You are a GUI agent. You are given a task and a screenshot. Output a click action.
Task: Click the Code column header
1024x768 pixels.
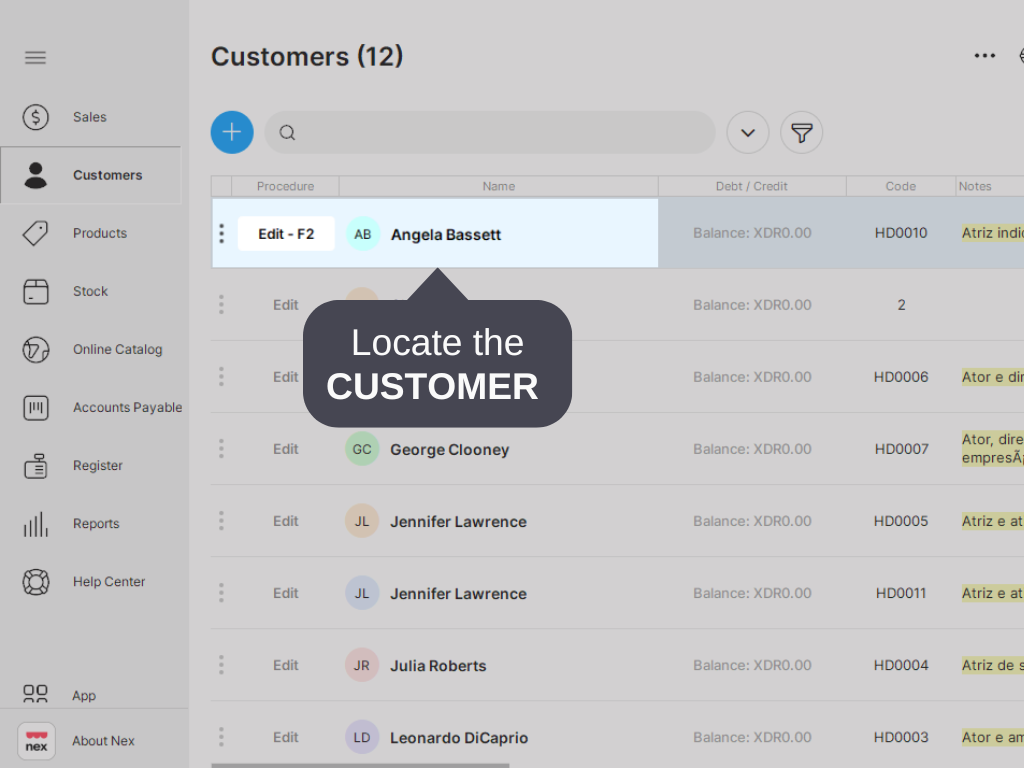(901, 186)
